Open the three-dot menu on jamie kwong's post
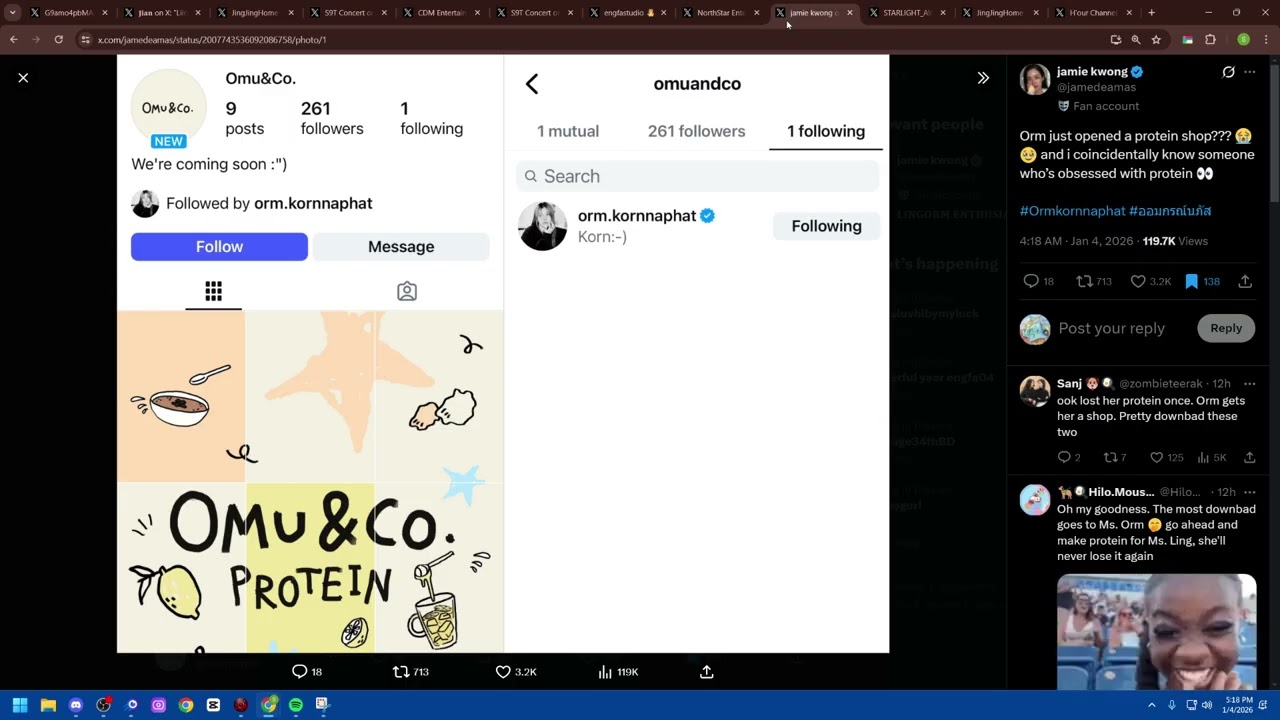 1249,72
